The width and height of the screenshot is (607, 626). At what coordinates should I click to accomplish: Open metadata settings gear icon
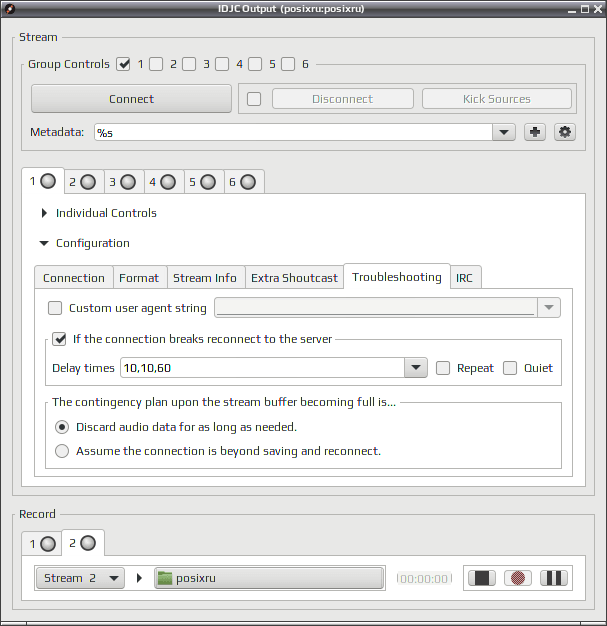click(565, 132)
